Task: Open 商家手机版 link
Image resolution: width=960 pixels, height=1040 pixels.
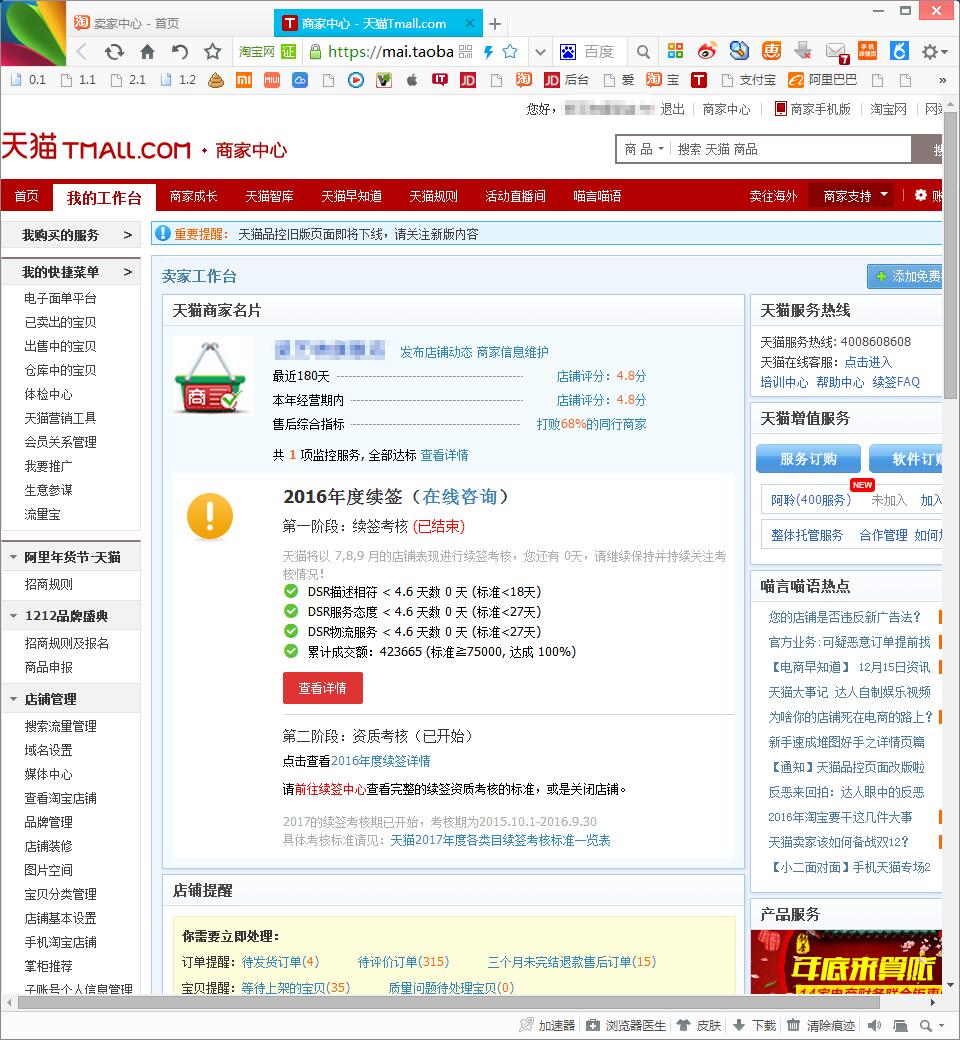Action: point(813,109)
